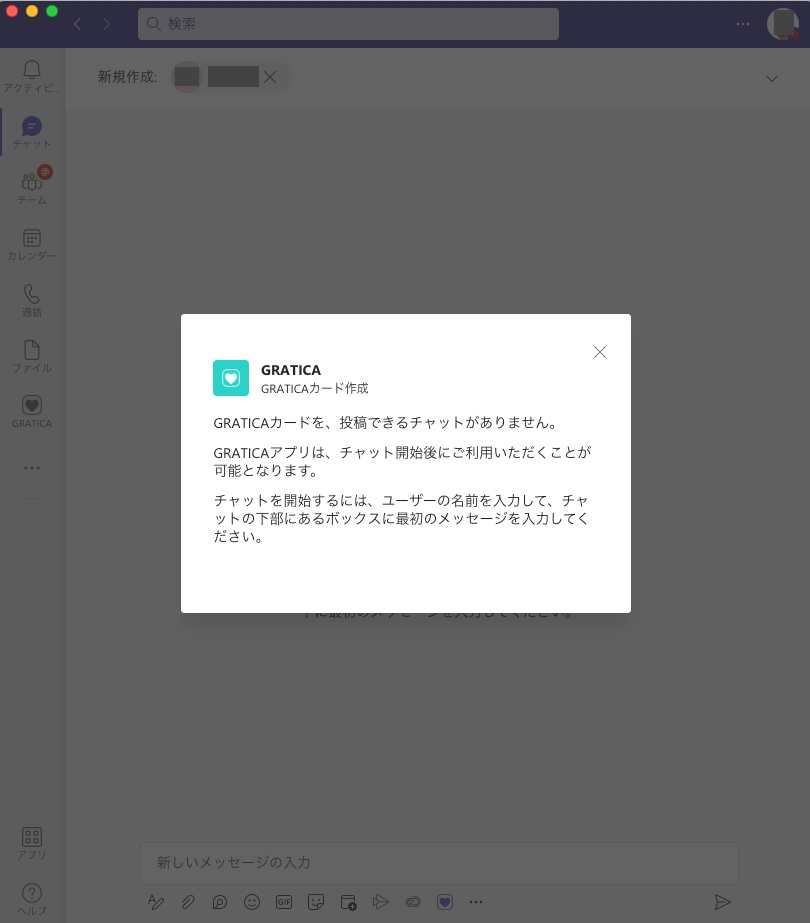Open the 通話 (Calls) section
Screen dimensions: 810x923
[32, 300]
